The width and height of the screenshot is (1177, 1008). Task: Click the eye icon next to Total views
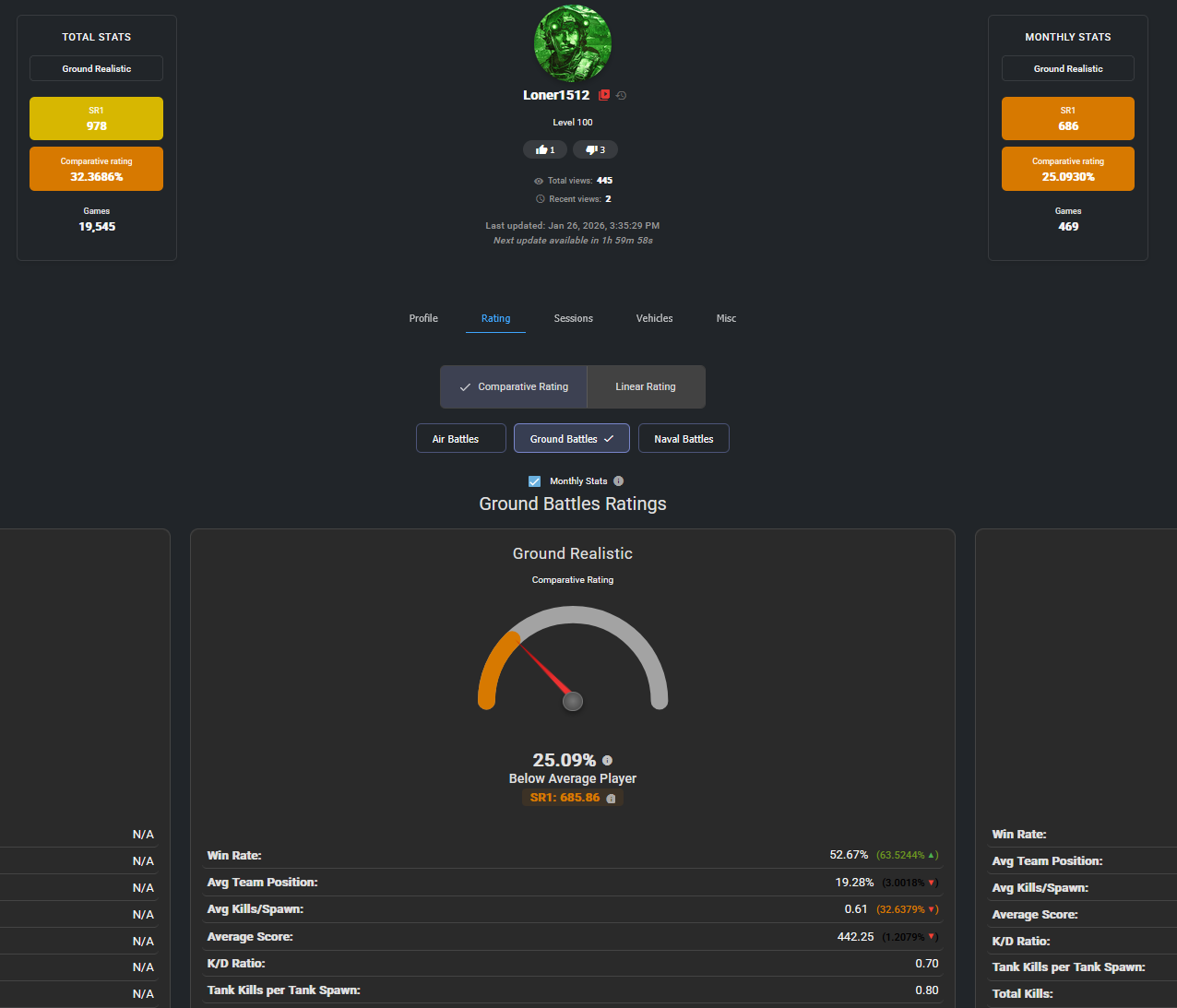[539, 181]
